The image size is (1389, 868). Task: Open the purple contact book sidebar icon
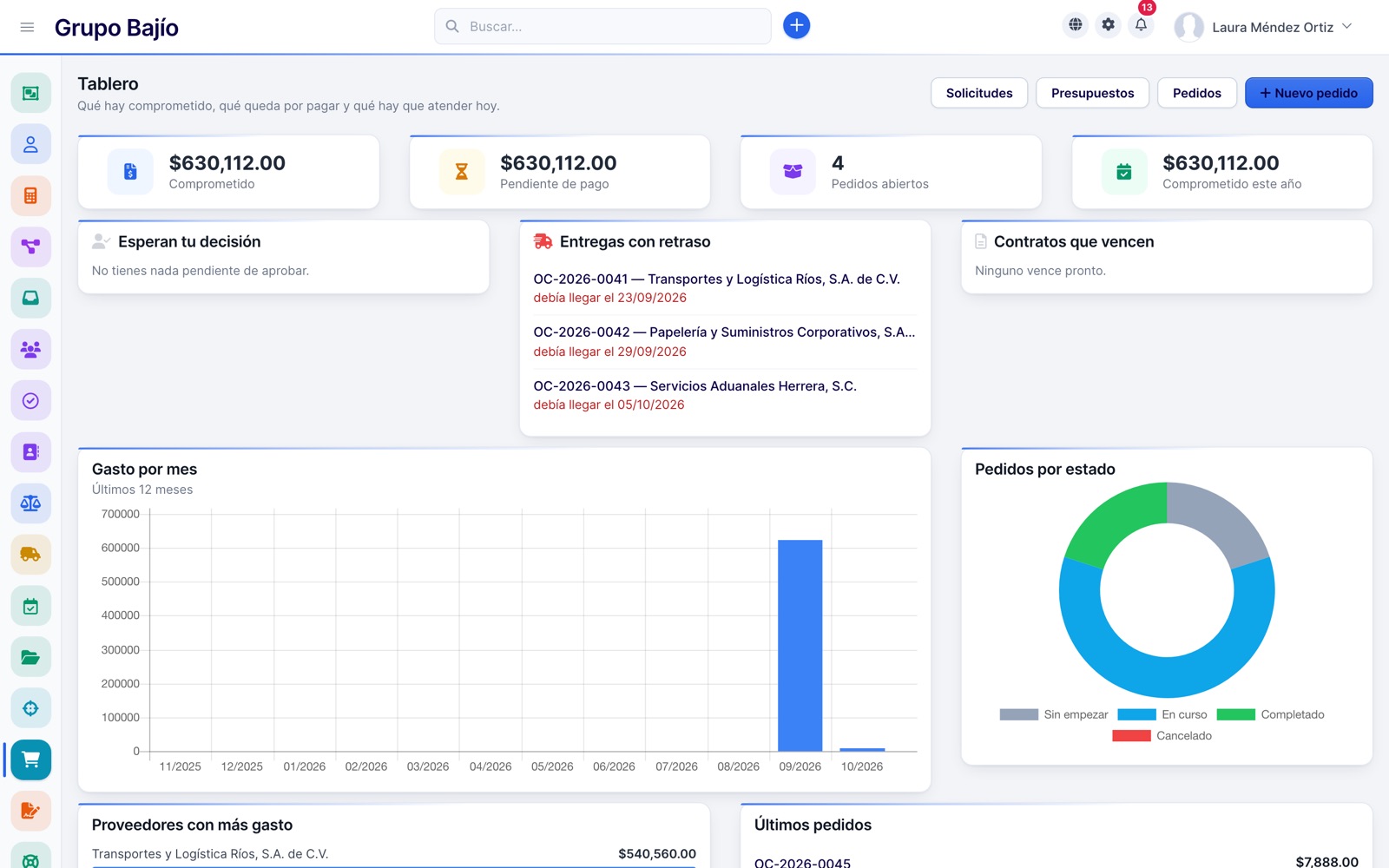[30, 451]
